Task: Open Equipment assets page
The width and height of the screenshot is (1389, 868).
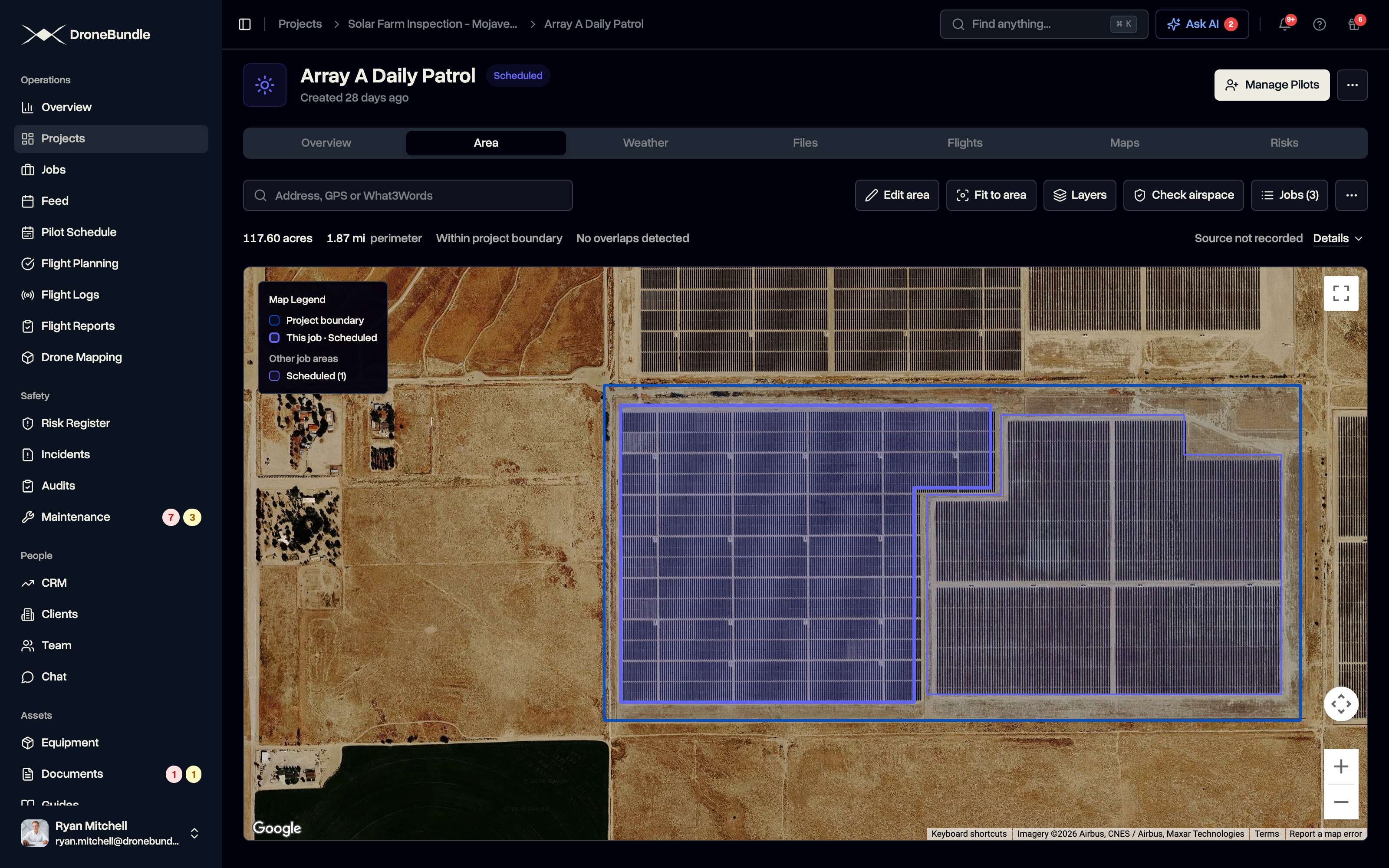Action: coord(111,742)
